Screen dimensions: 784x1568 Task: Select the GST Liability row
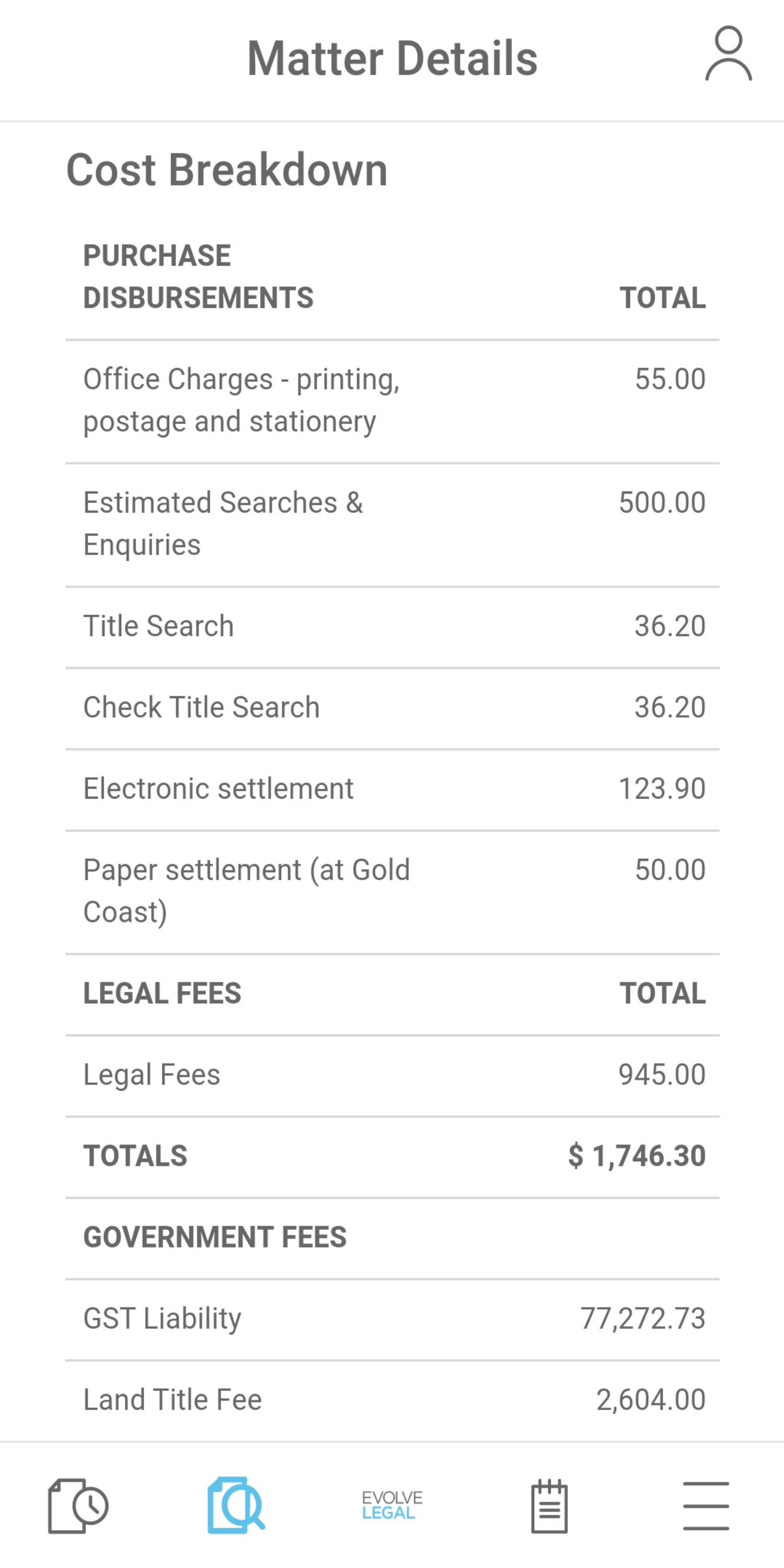[x=392, y=1320]
